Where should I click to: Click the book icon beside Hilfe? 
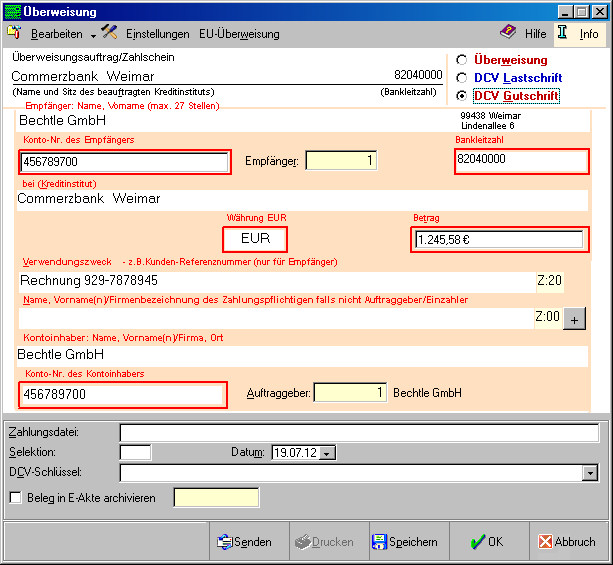(x=508, y=33)
